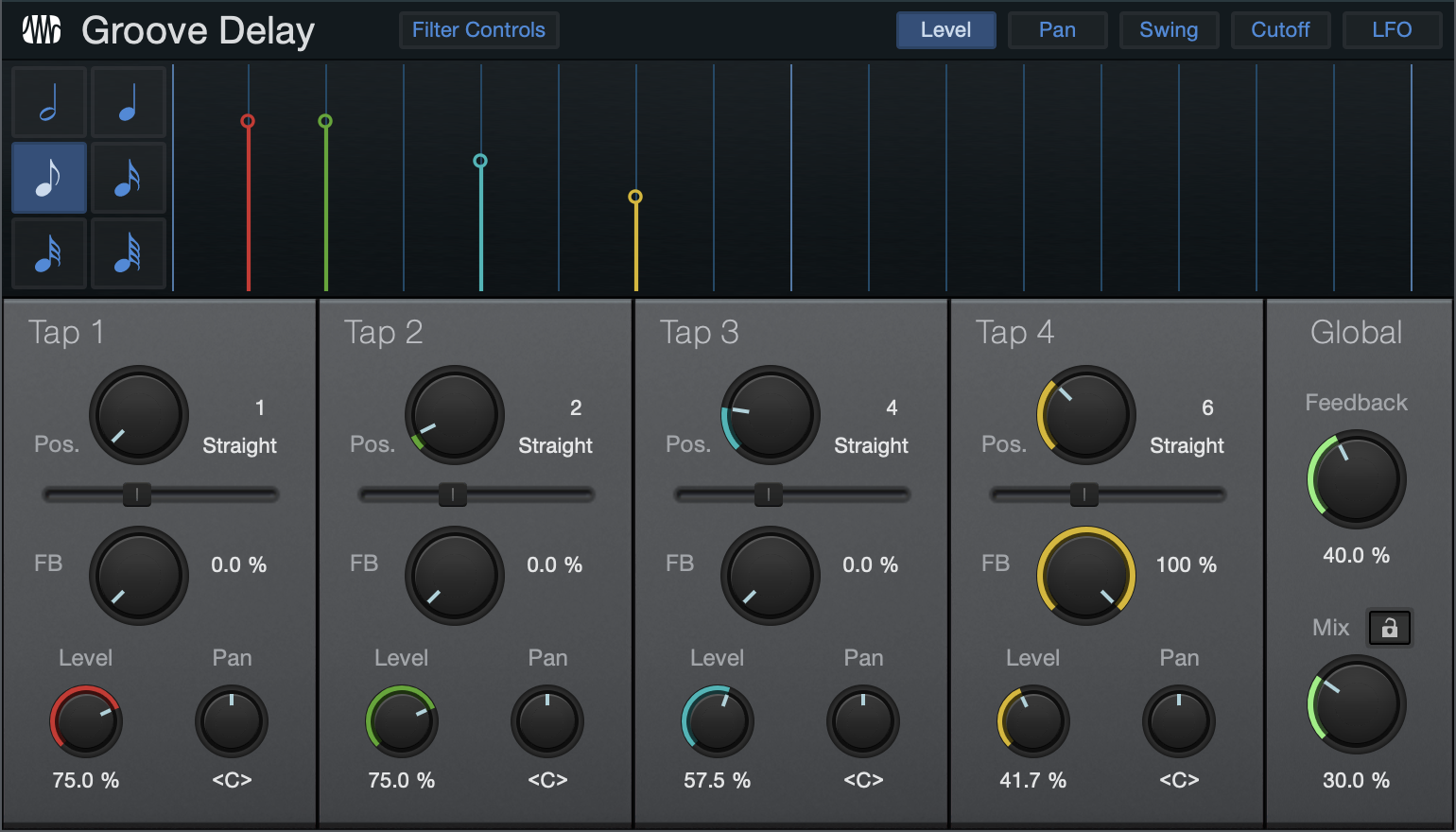
Task: Click the Tap 4 FB knob
Action: (x=1086, y=576)
